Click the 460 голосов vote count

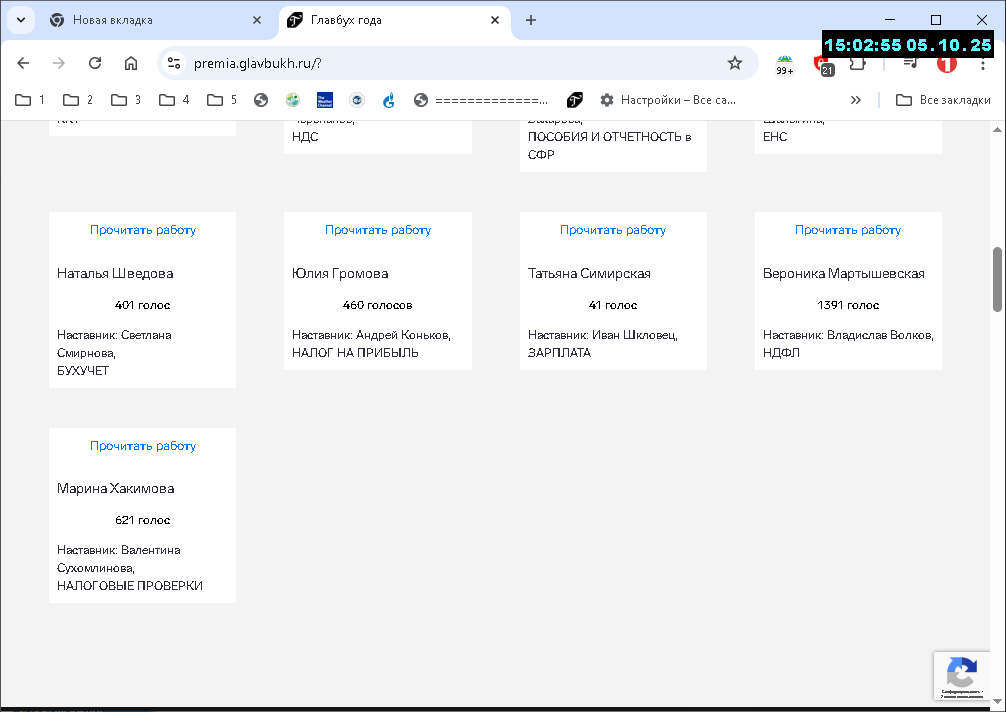click(377, 305)
